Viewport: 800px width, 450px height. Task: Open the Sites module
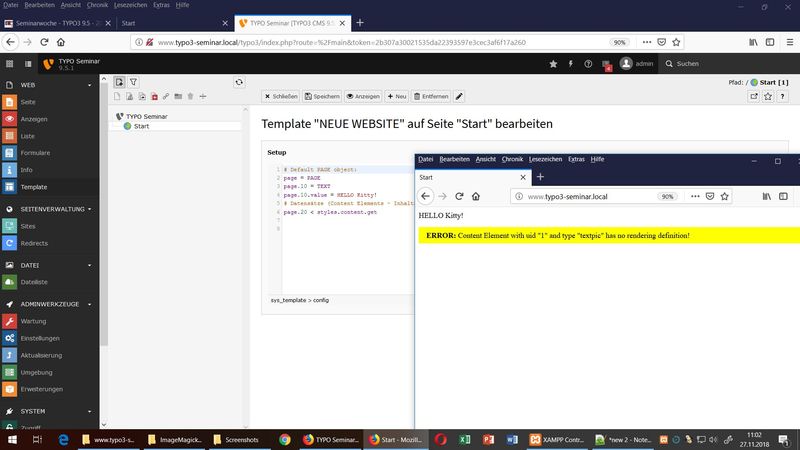coord(28,226)
